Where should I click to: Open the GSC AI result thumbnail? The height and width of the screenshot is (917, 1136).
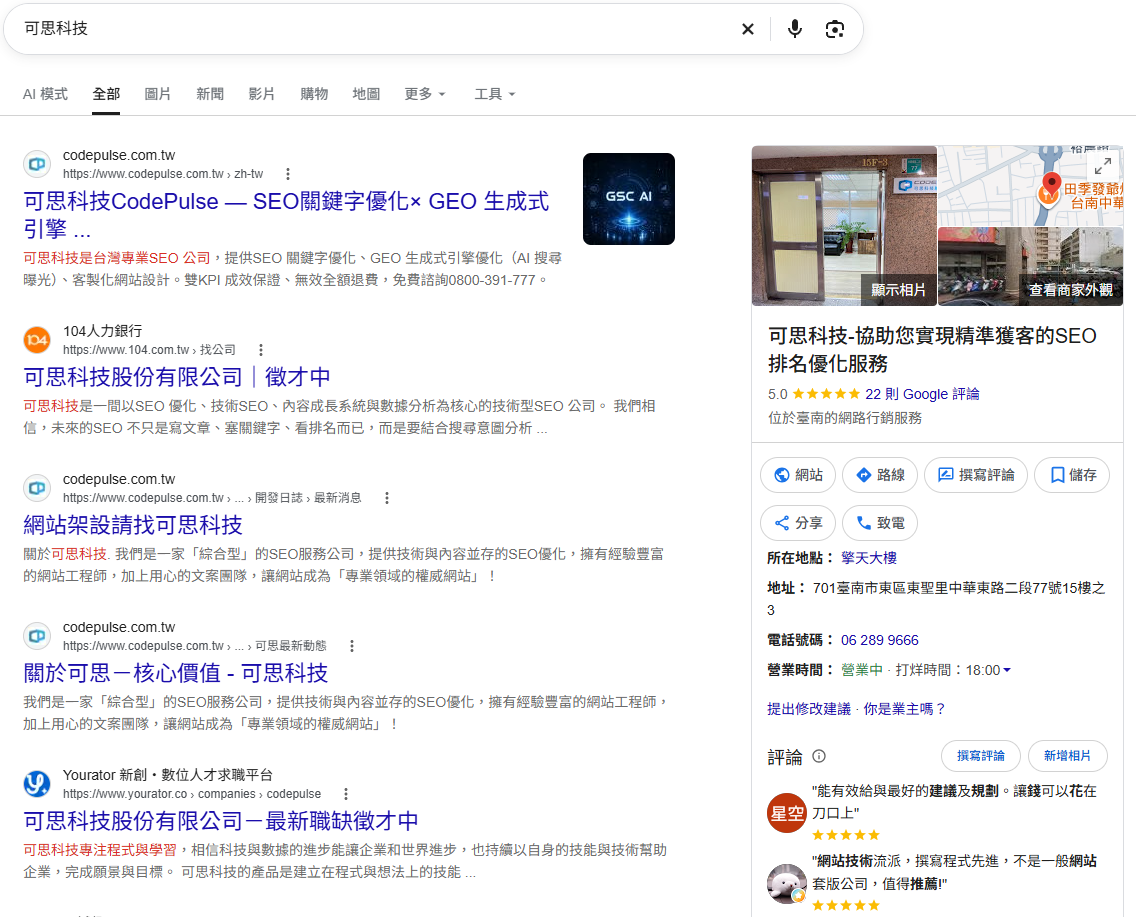click(629, 198)
